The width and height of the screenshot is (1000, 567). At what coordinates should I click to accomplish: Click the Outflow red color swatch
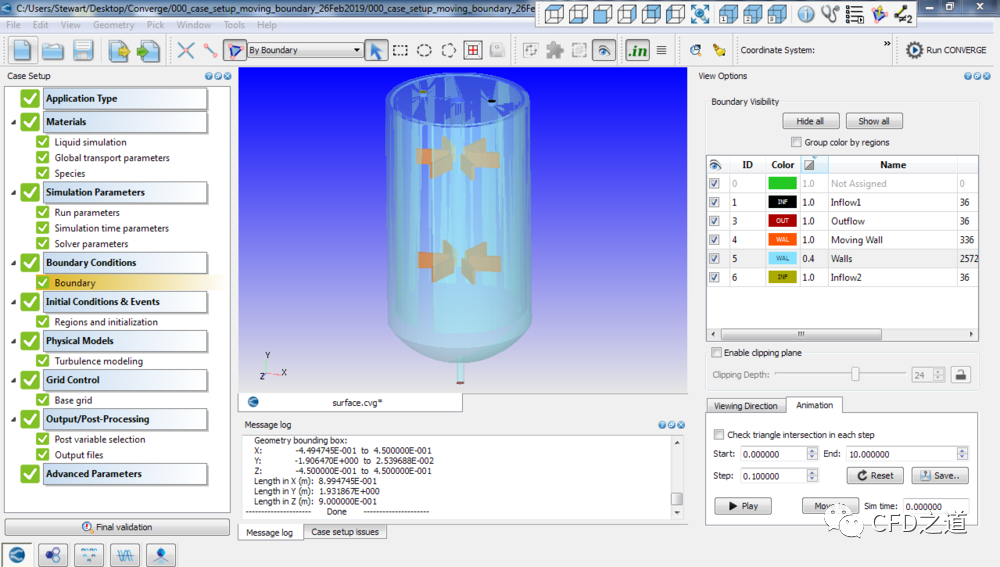pyautogui.click(x=782, y=221)
